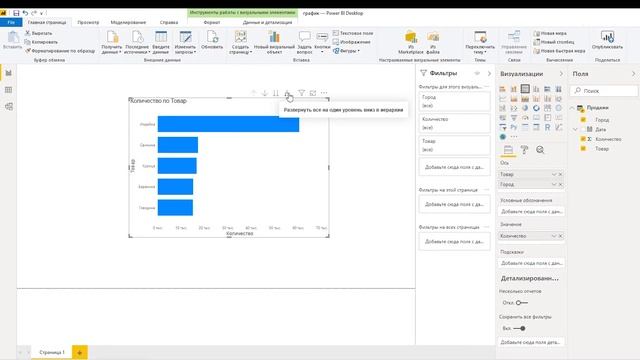Click the filter funnel icon on chart header
This screenshot has height=360, width=640.
[x=301, y=93]
